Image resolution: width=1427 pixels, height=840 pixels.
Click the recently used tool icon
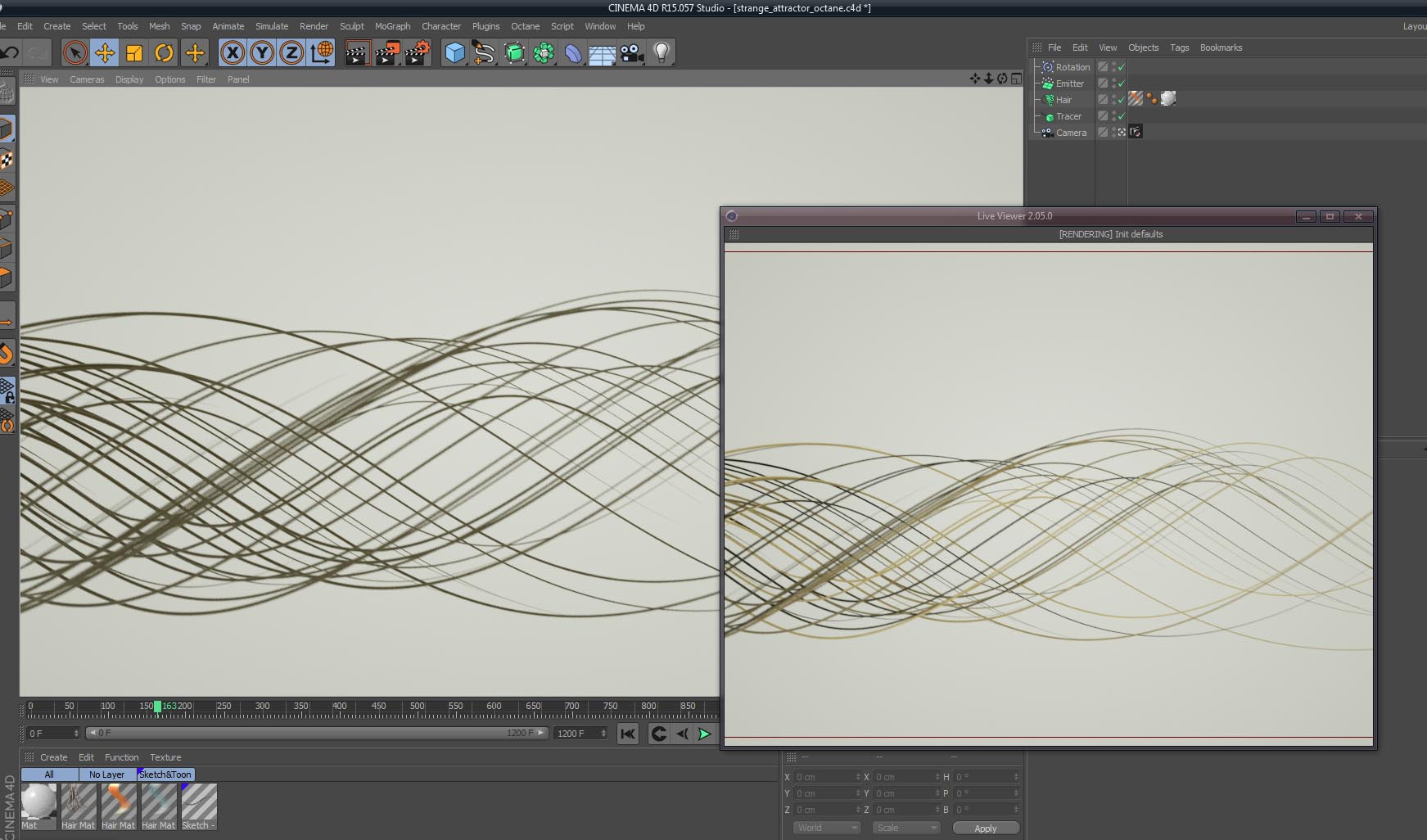click(x=195, y=53)
